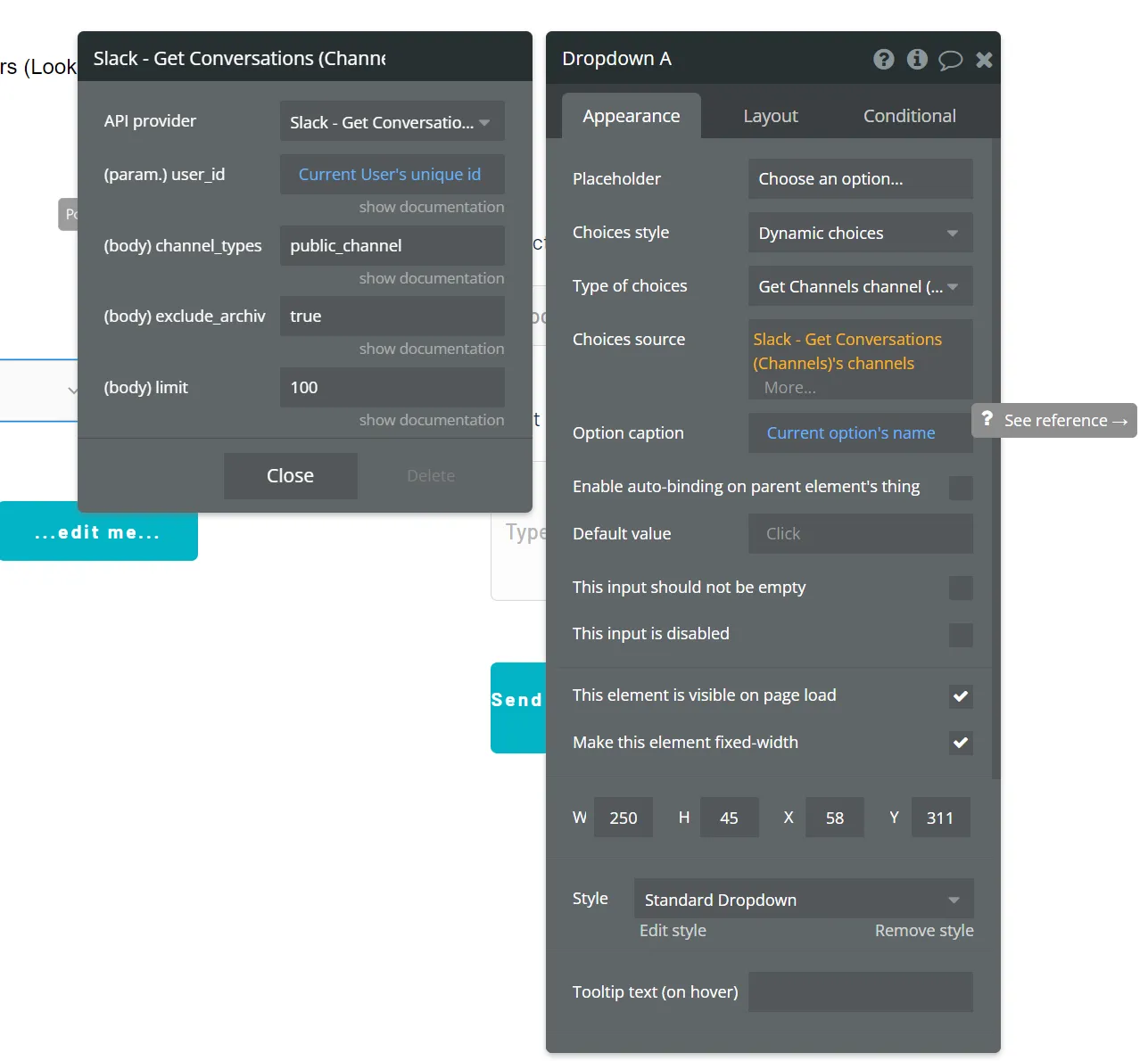Show documentation under user_id param

coord(432,207)
